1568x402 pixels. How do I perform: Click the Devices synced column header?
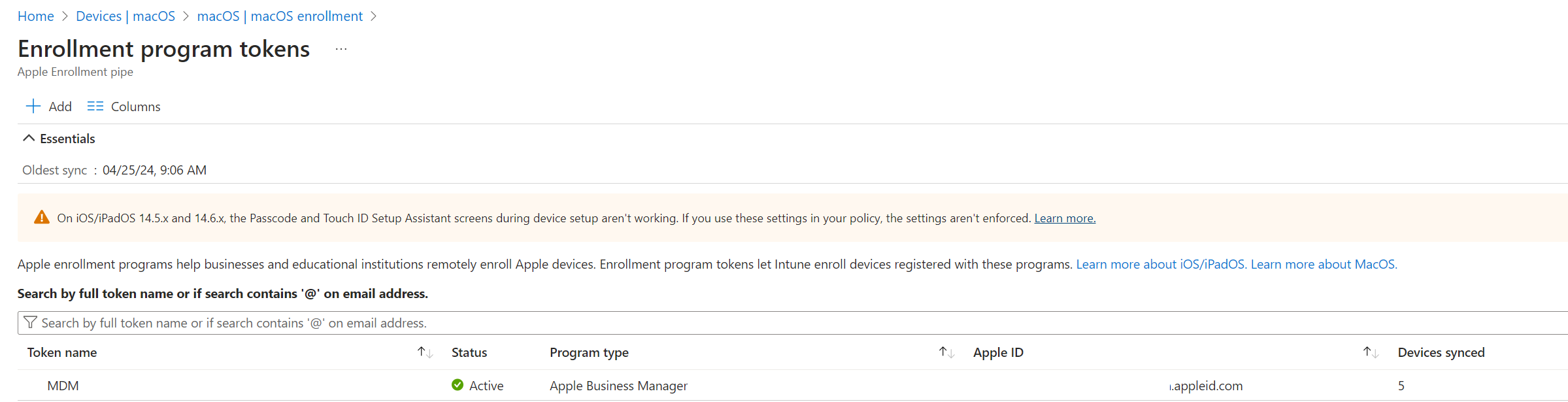click(x=1441, y=352)
